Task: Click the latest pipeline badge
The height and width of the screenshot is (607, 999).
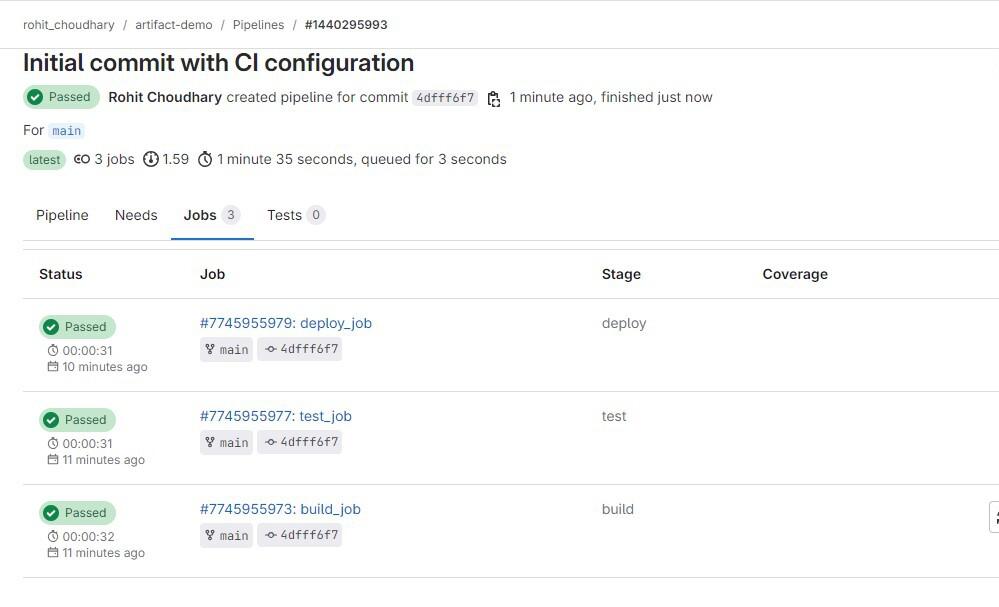Action: (44, 160)
